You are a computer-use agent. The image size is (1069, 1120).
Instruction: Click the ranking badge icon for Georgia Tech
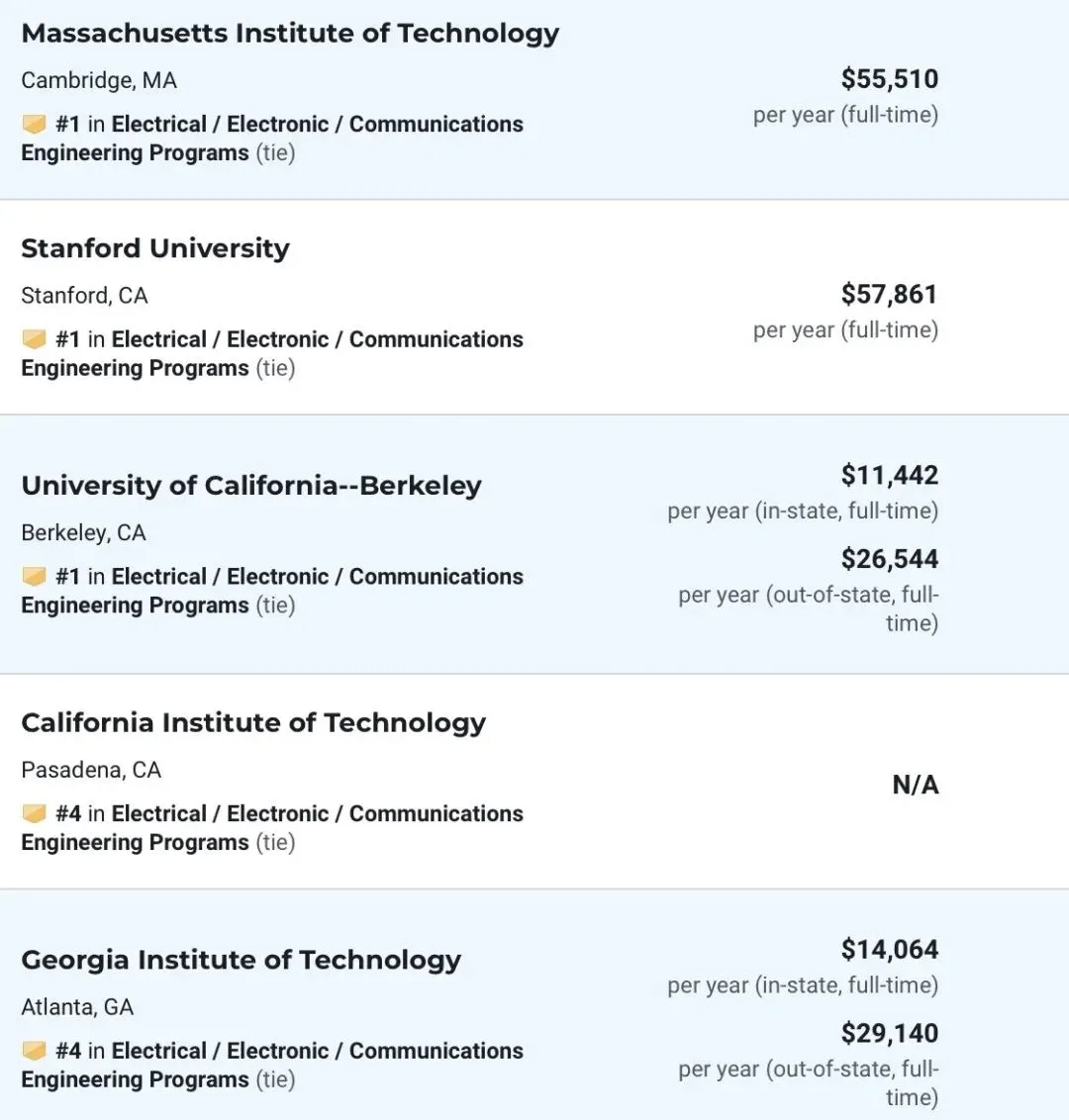click(x=35, y=1051)
